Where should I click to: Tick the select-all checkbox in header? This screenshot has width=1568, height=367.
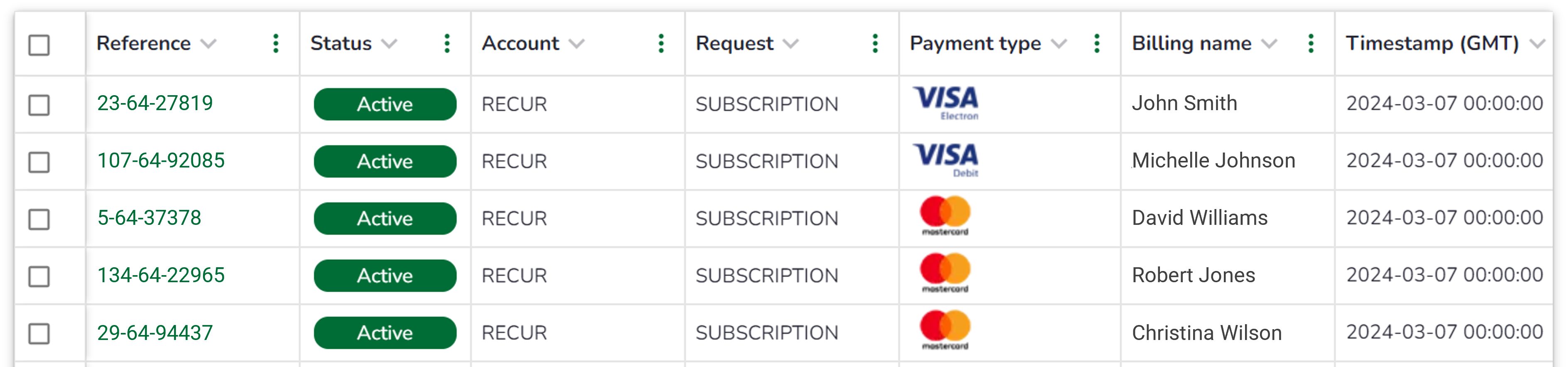click(39, 44)
